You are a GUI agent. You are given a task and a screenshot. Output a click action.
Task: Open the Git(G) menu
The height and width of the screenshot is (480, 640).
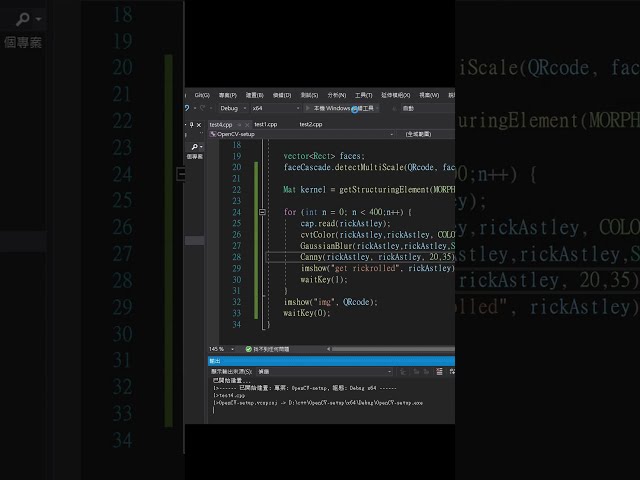tap(202, 95)
